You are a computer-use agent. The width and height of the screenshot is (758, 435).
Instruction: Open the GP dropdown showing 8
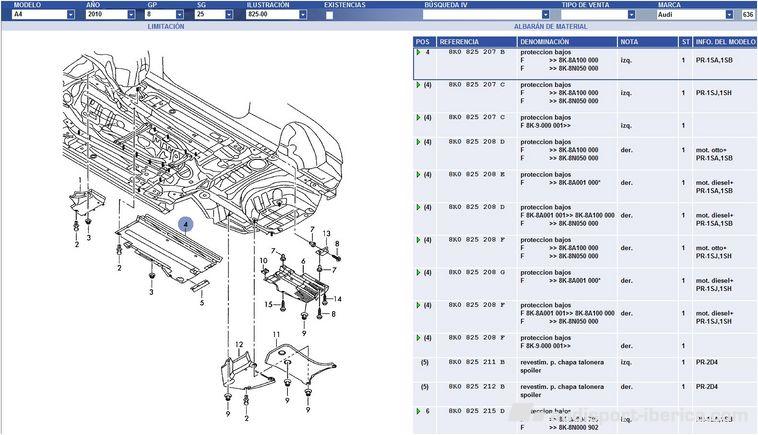point(180,15)
